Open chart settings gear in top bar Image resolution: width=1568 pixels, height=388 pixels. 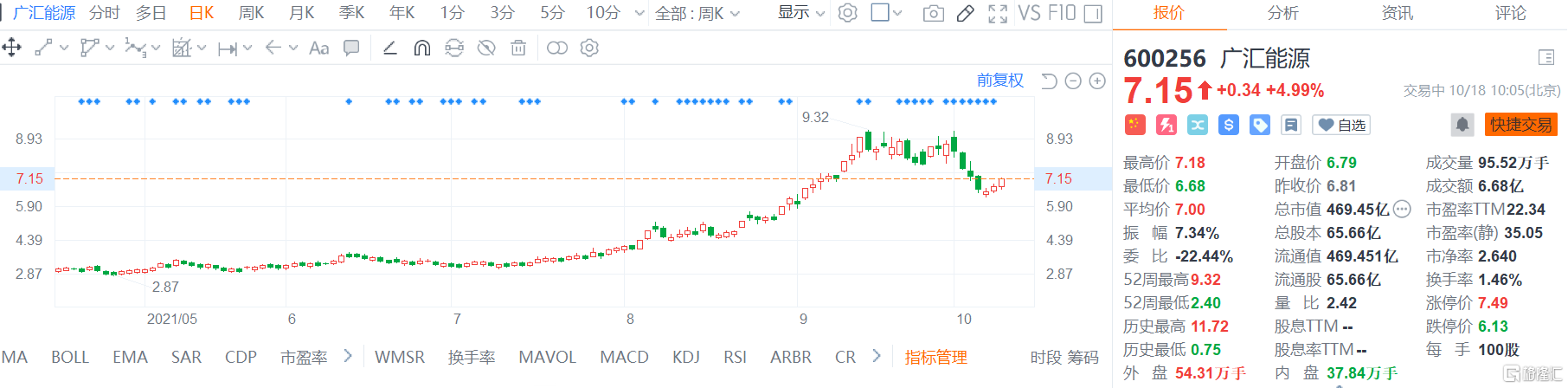[x=848, y=13]
